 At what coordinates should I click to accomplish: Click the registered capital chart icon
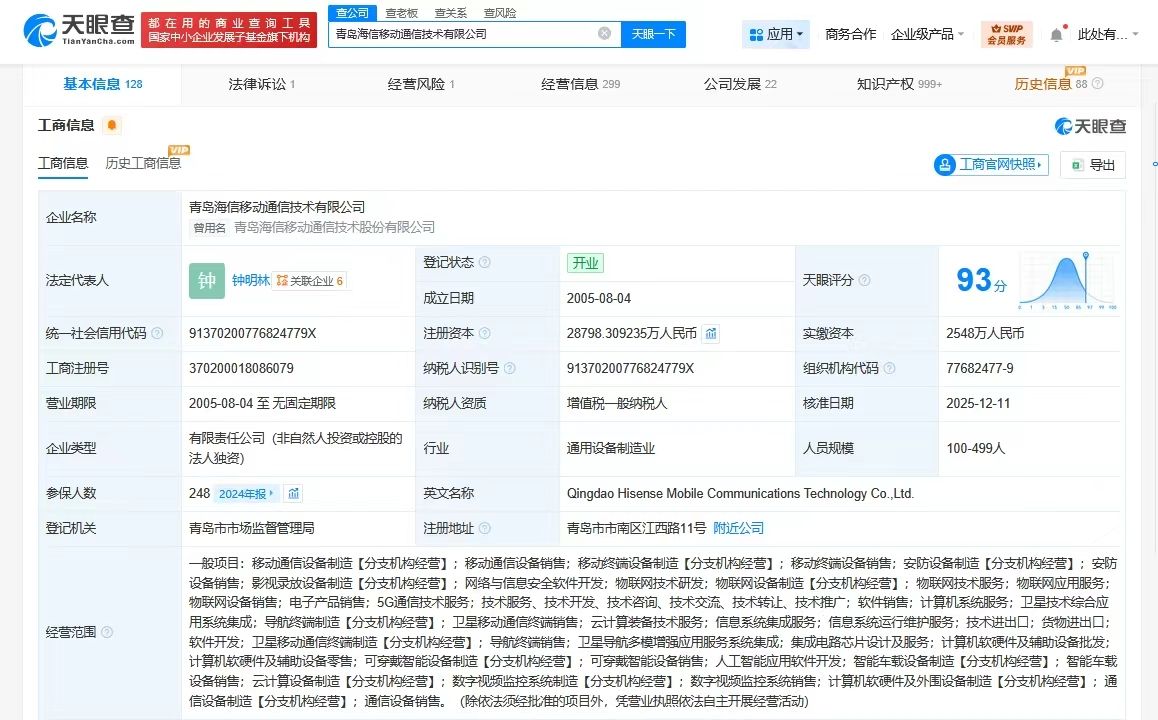(711, 333)
